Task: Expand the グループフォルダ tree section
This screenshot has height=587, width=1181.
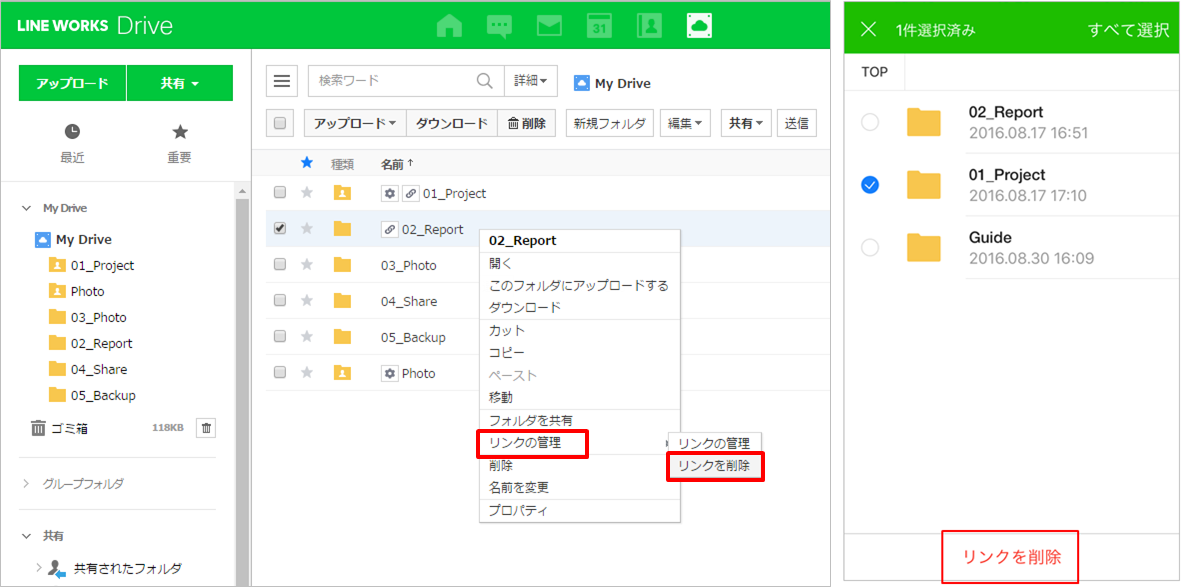Action: [27, 484]
